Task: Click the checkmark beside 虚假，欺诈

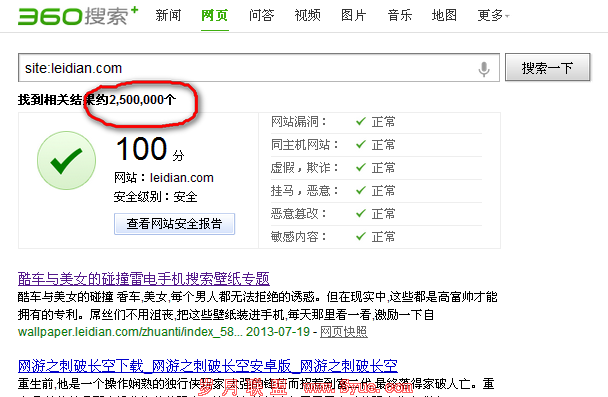Action: [361, 167]
